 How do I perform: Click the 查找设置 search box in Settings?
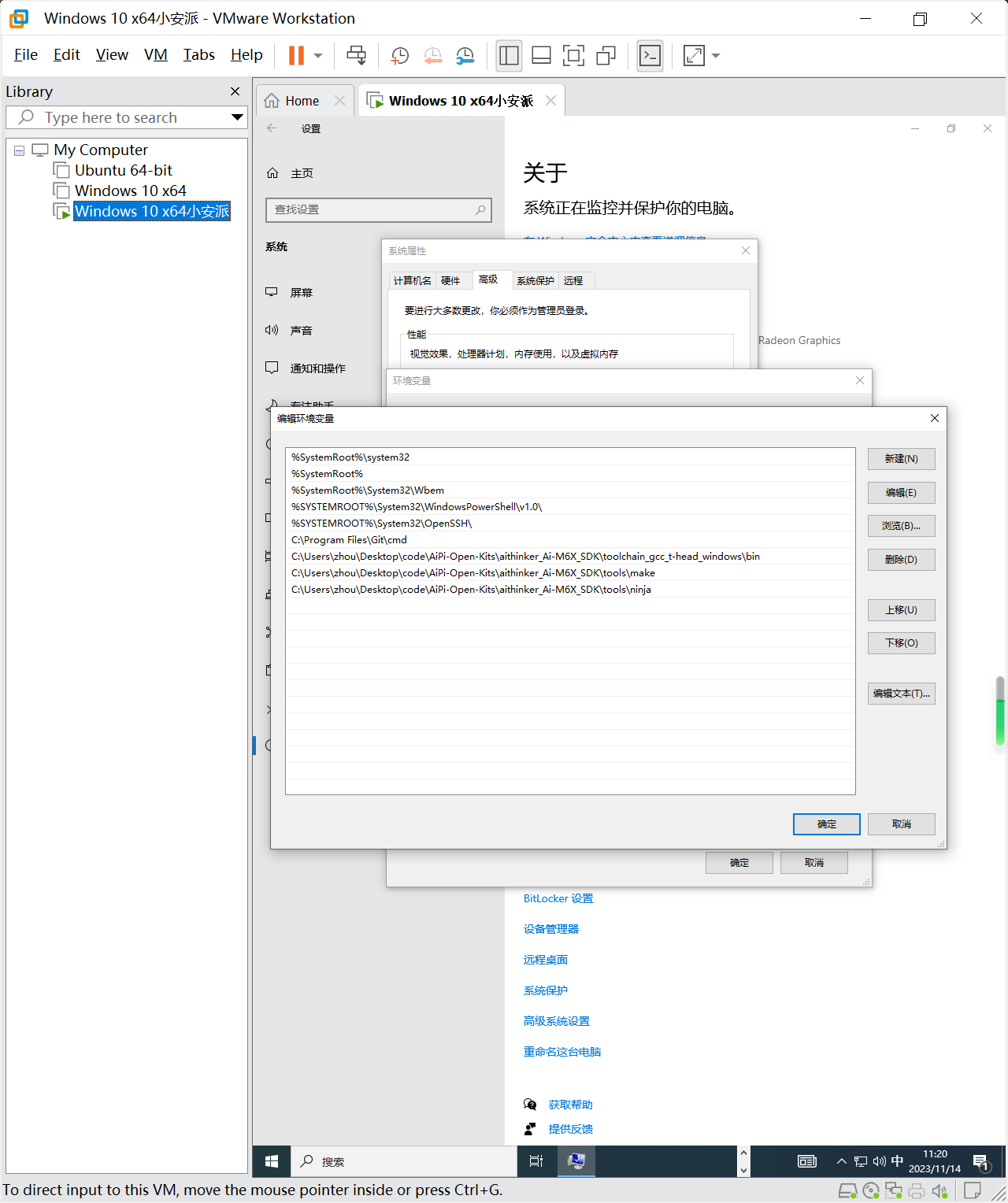(379, 209)
